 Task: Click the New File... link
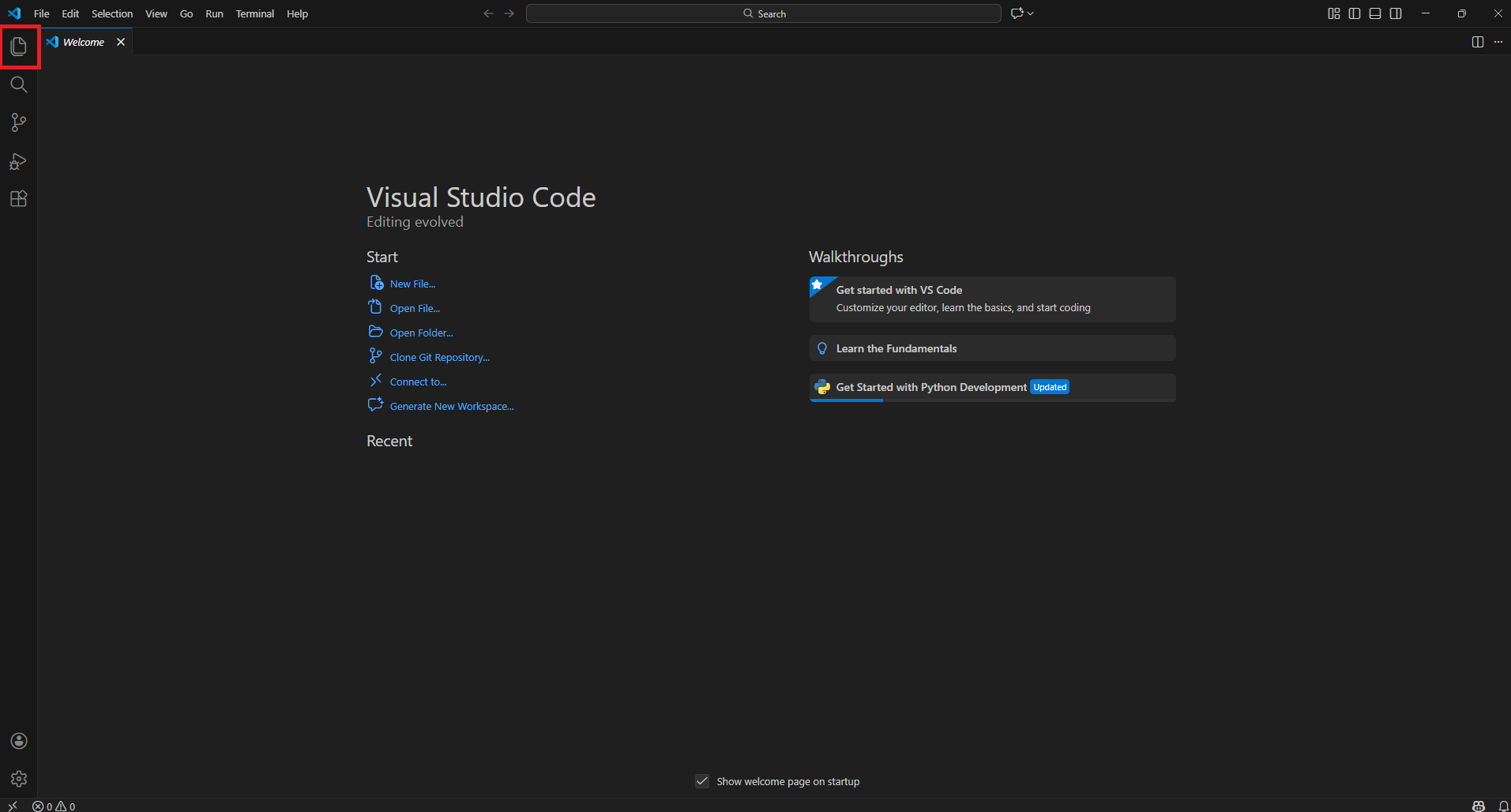(x=412, y=284)
